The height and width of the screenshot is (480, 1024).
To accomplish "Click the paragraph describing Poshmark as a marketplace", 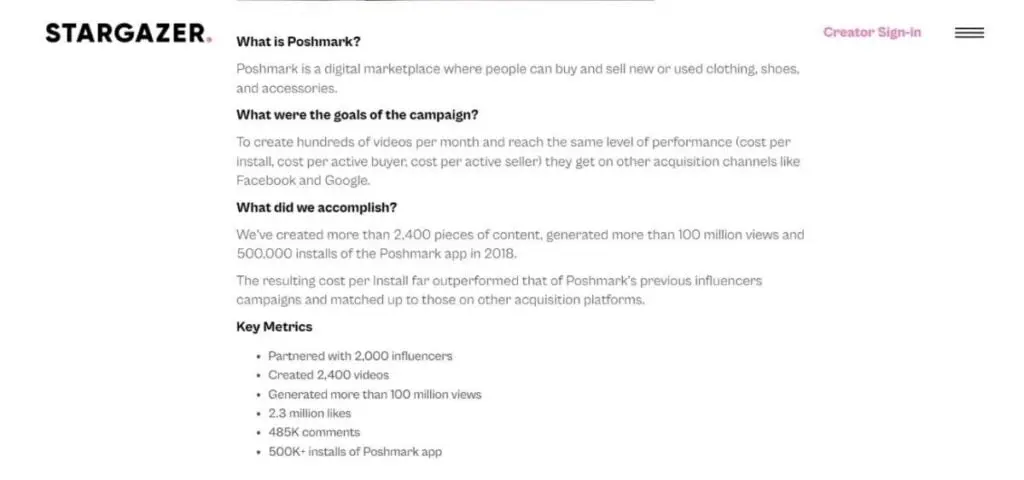I will tap(519, 78).
